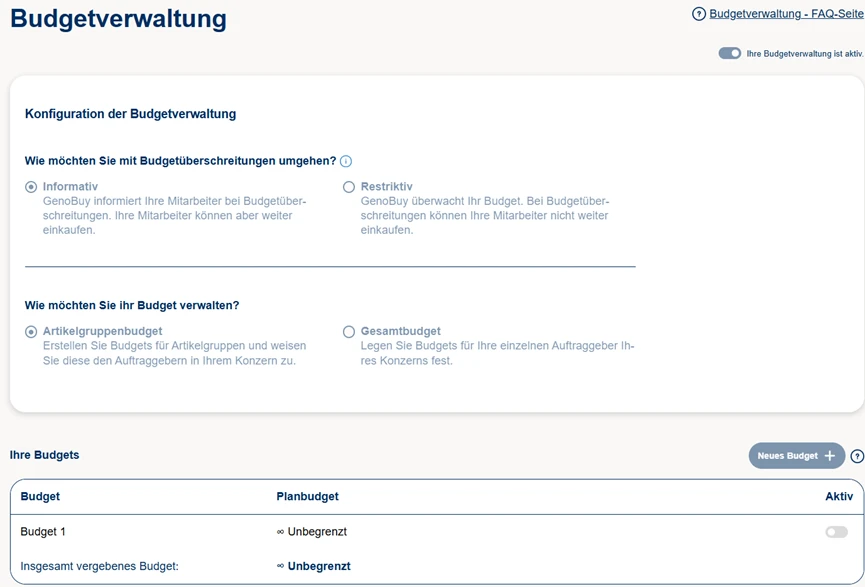Image resolution: width=865 pixels, height=587 pixels.
Task: Click the 'Ihre Budgets' section heading
Action: click(x=44, y=455)
